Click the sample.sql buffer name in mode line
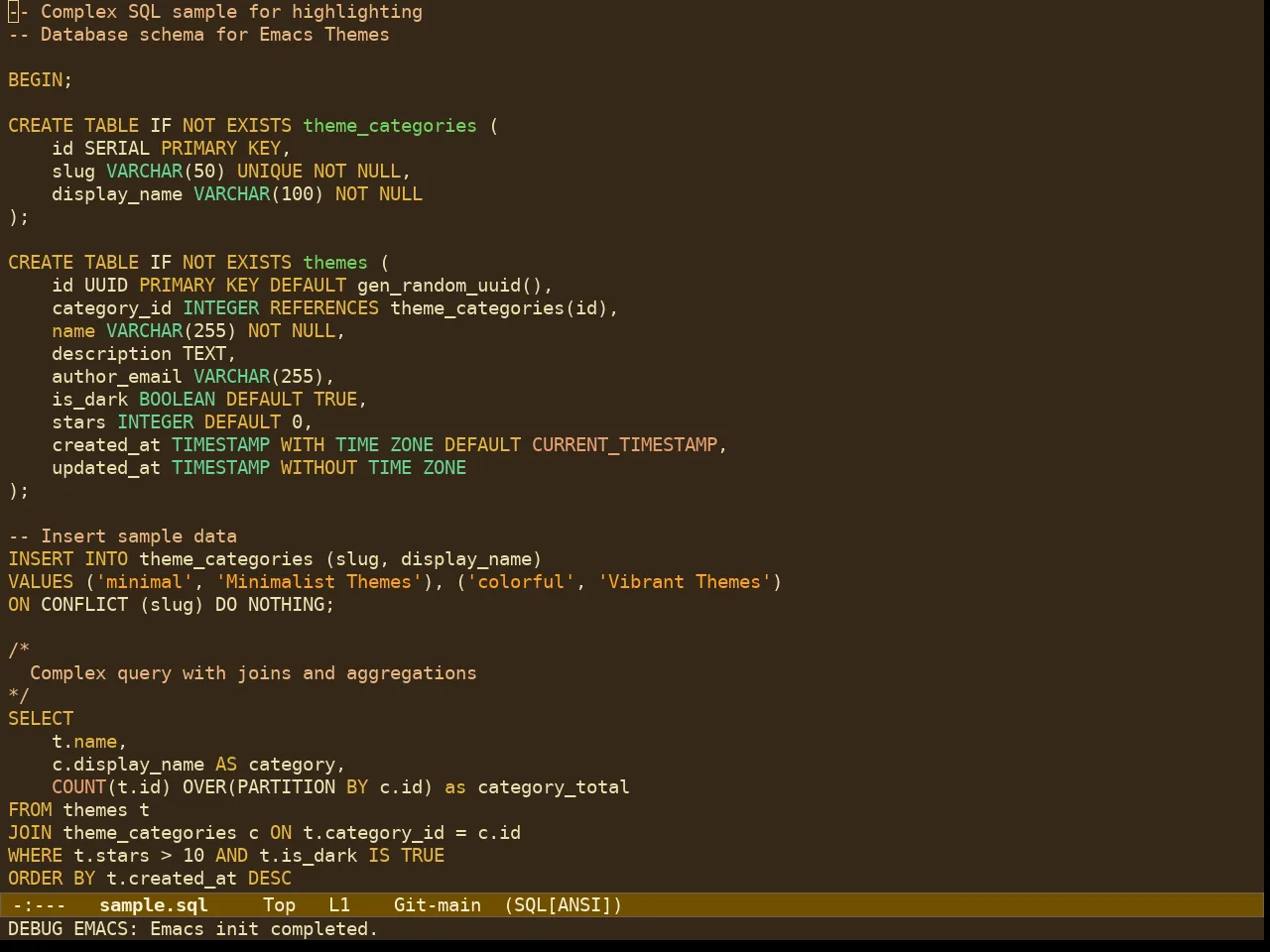Image resolution: width=1270 pixels, height=952 pixels. [x=154, y=905]
